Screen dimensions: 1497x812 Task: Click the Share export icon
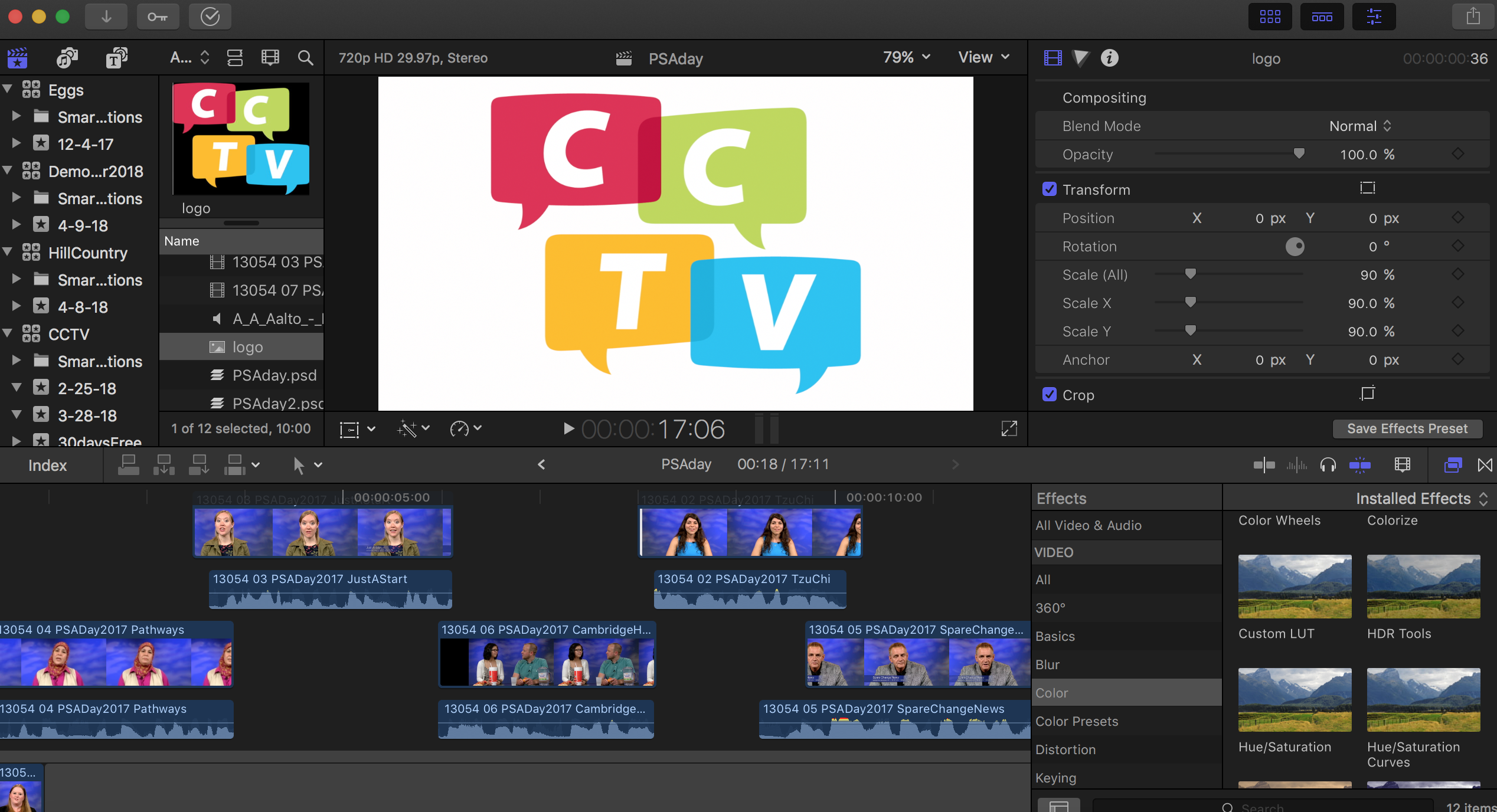(1473, 17)
